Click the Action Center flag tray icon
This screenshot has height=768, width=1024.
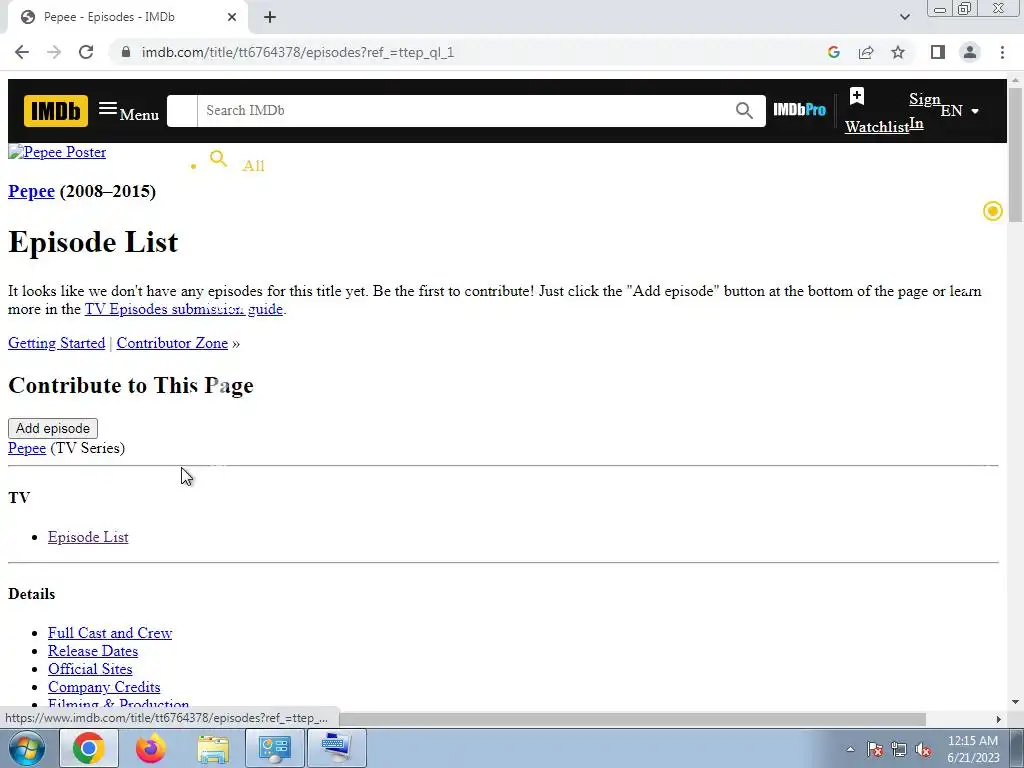tap(875, 750)
